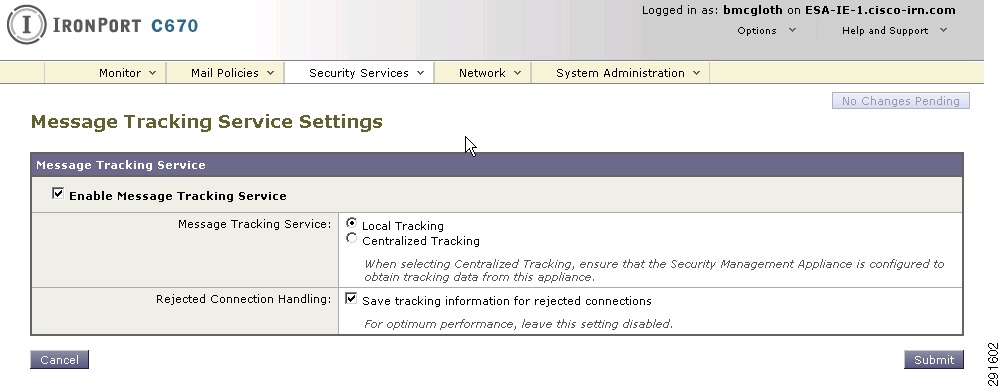1001x387 pixels.
Task: Uncheck Save tracking information for rejected connections
Action: tap(351, 299)
